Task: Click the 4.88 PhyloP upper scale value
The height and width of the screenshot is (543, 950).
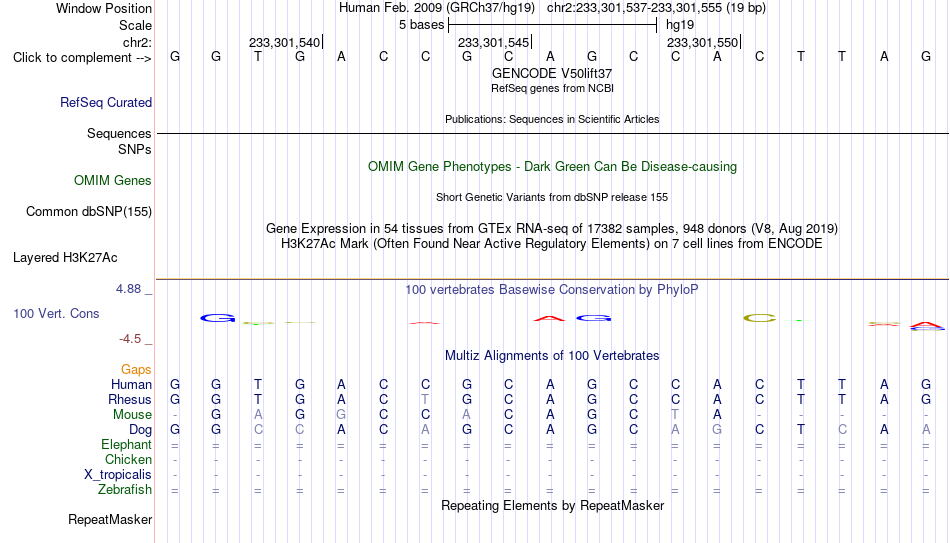Action: pos(128,289)
